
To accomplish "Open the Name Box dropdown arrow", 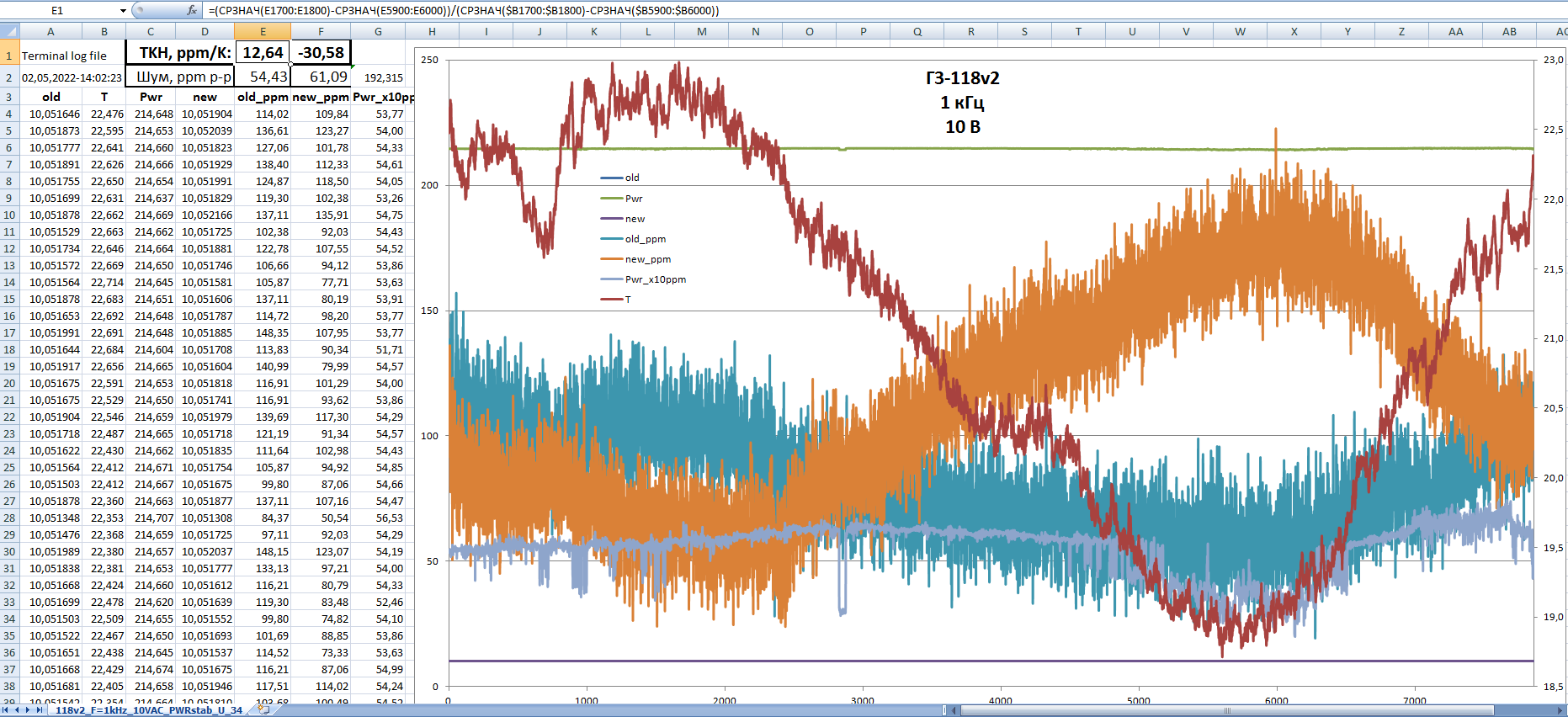I will (123, 10).
